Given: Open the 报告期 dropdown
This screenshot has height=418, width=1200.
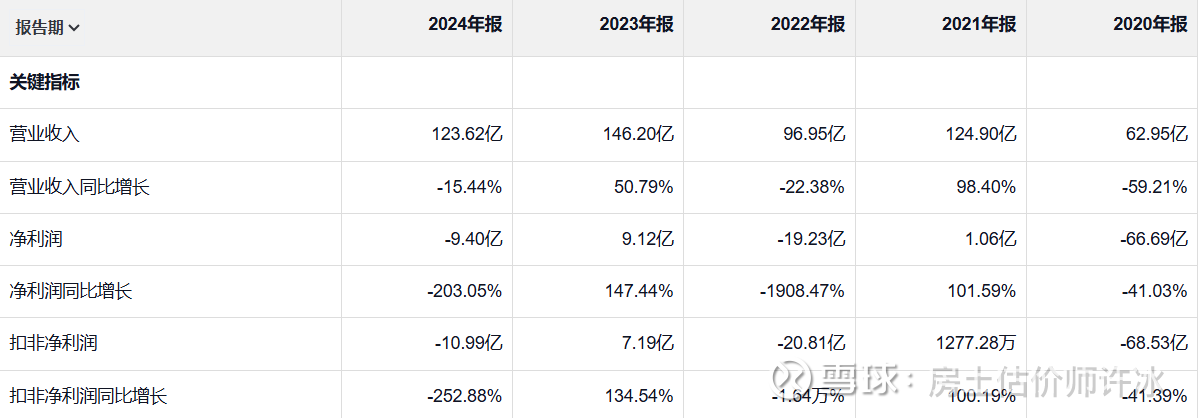Looking at the screenshot, I should (x=48, y=28).
